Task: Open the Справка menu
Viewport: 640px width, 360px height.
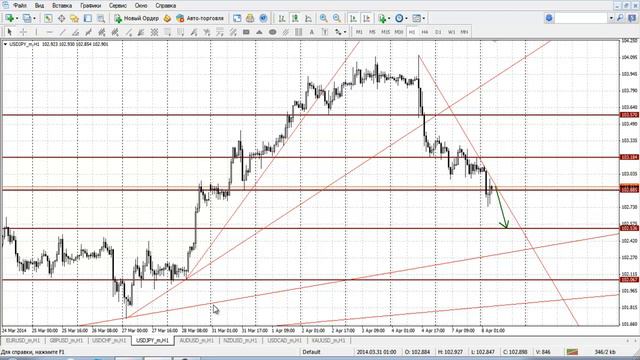Action: 166,6
